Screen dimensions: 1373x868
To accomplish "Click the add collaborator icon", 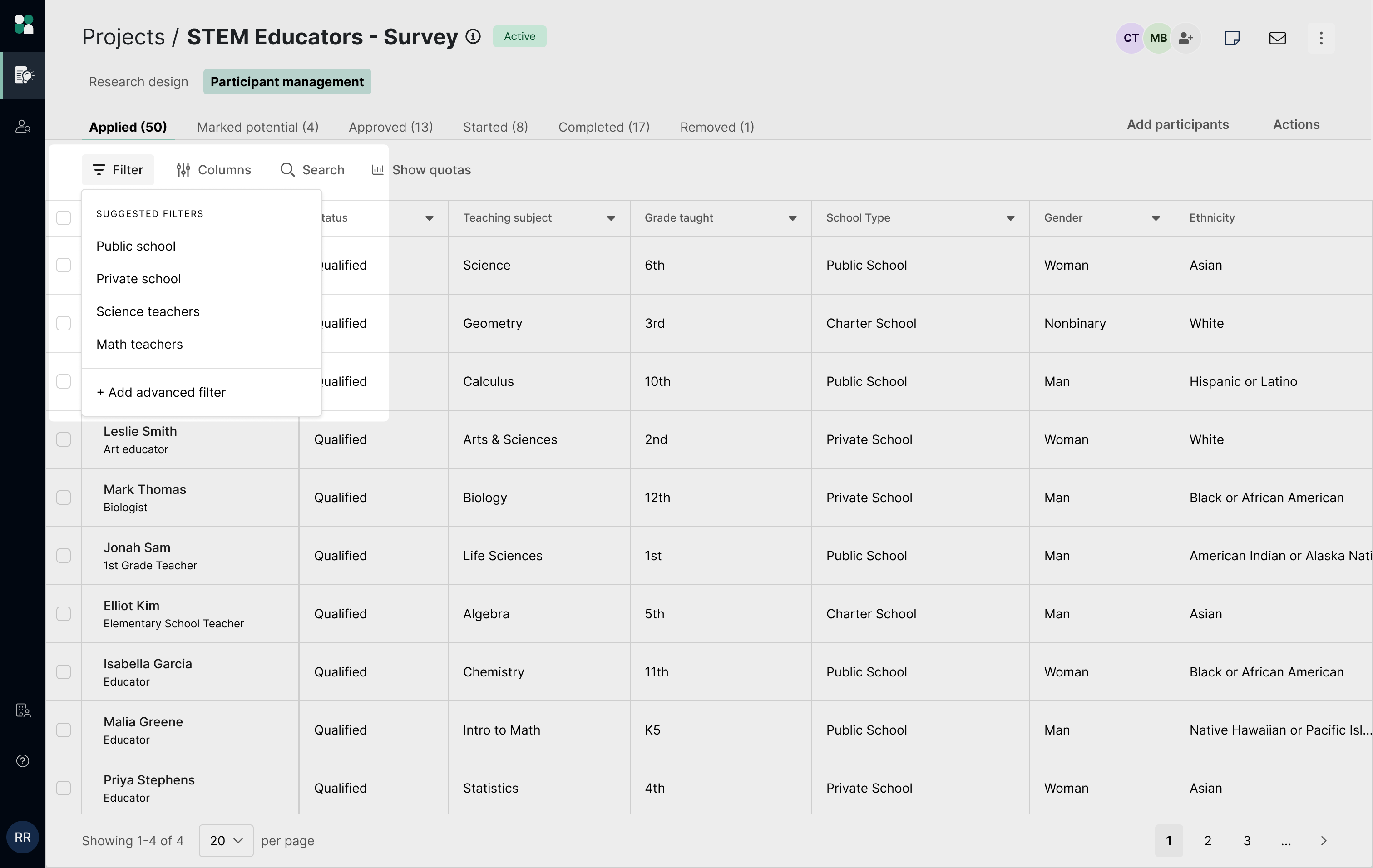I will point(1186,38).
